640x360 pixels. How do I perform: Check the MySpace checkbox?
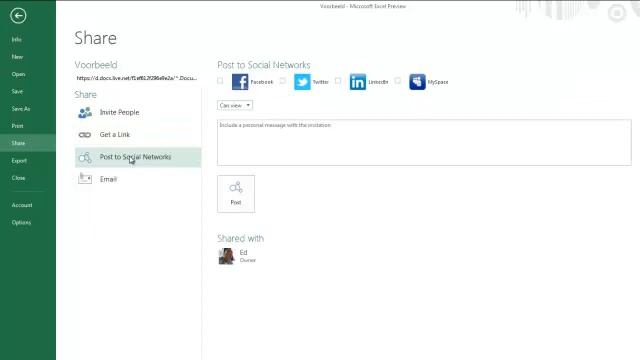pyautogui.click(x=398, y=81)
